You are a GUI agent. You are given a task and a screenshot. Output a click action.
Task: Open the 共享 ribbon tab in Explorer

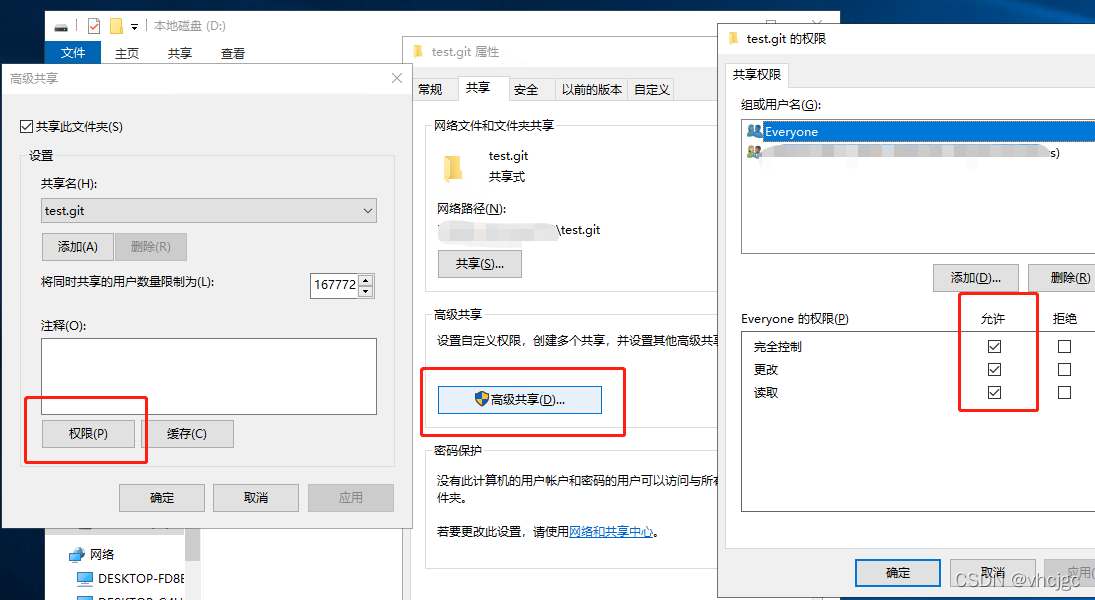pos(179,53)
